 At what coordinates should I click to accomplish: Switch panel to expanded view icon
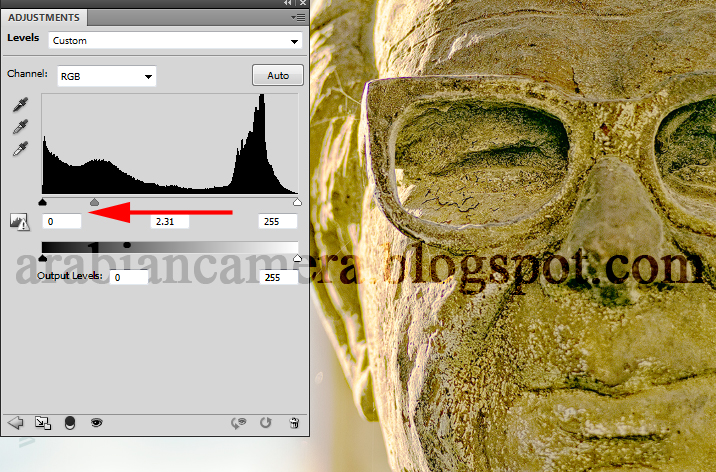click(x=43, y=423)
